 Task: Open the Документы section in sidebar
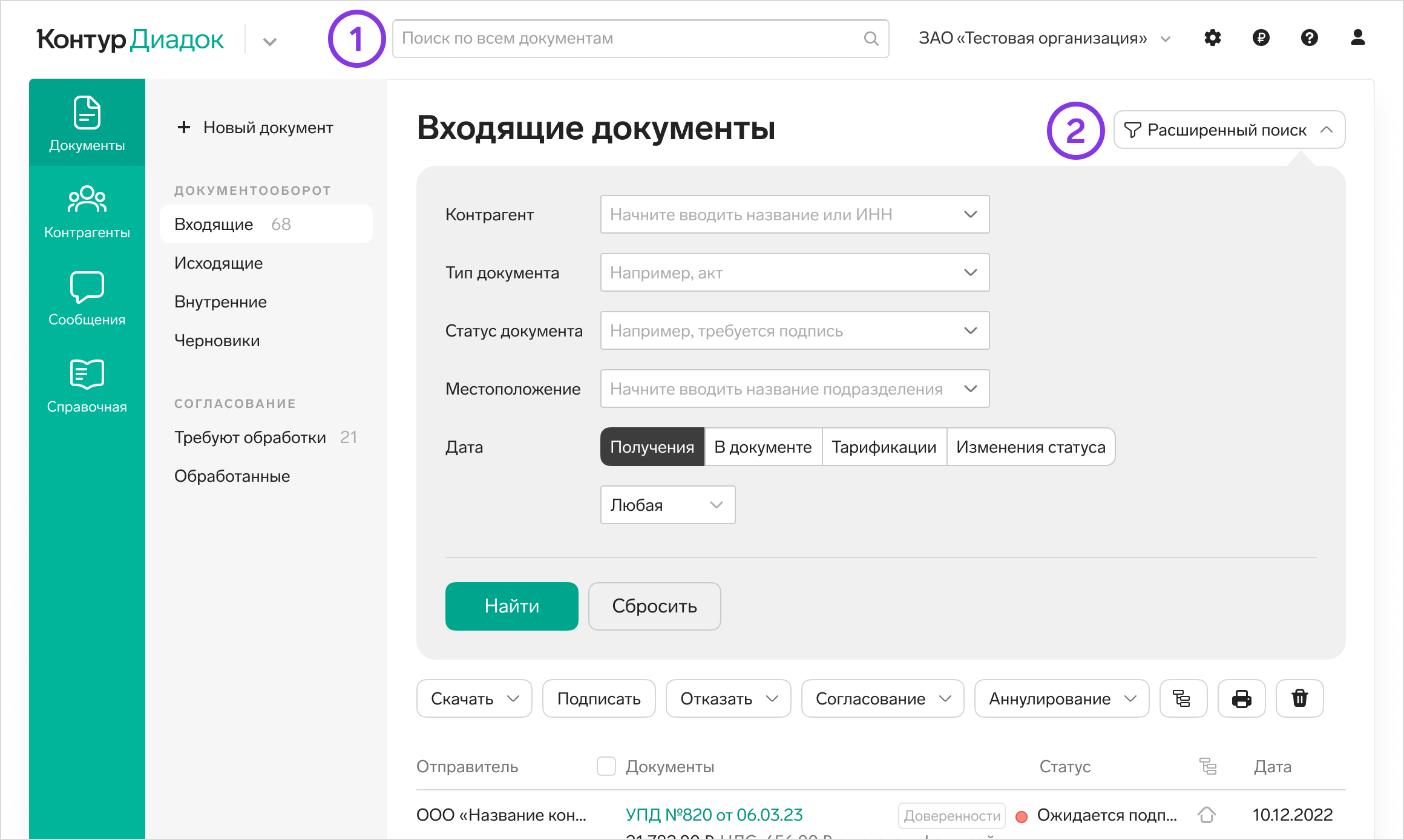87,123
